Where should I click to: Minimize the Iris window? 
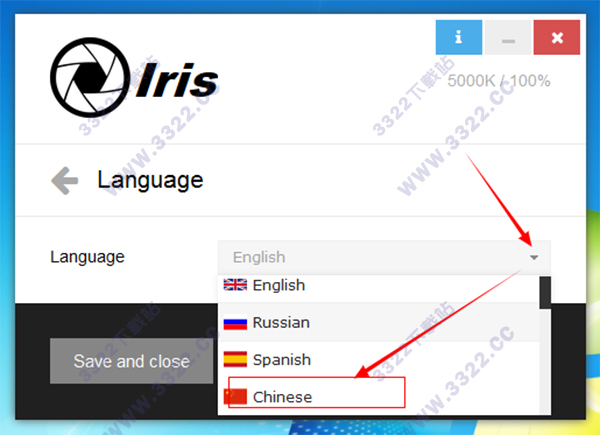point(508,37)
